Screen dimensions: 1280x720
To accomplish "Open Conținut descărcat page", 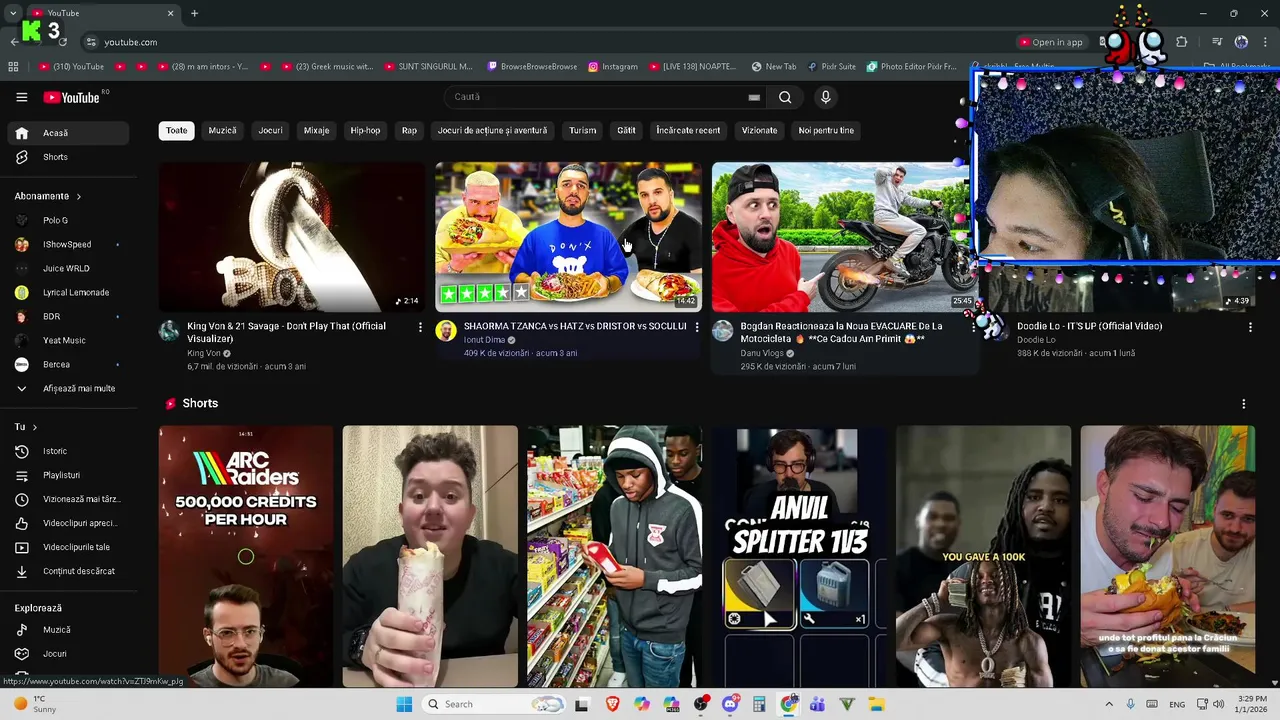I will 68,571.
